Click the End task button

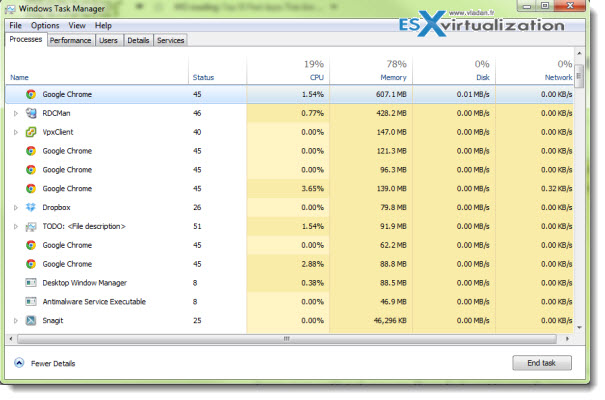click(x=542, y=363)
